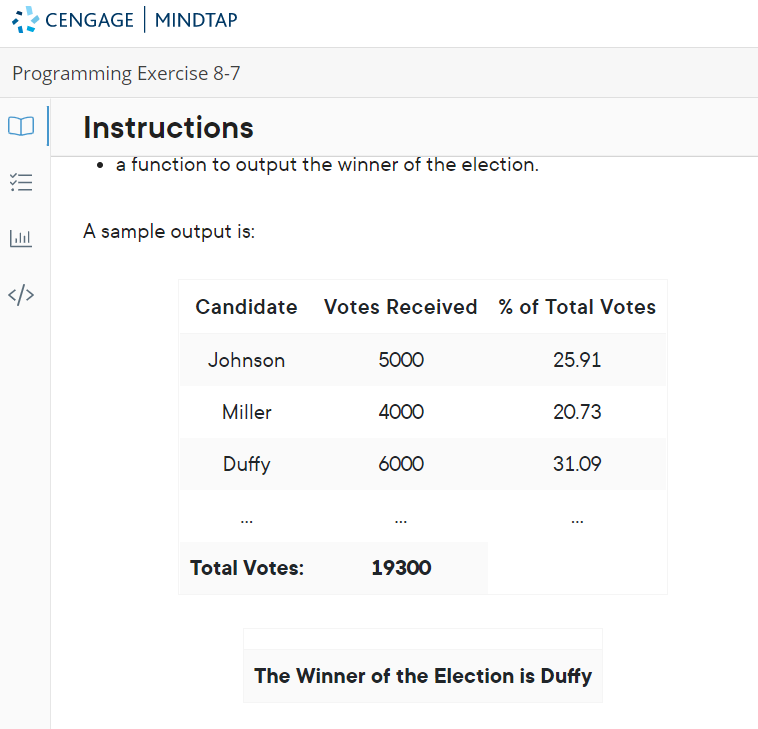Click the 25.91 percentage value

(x=577, y=360)
